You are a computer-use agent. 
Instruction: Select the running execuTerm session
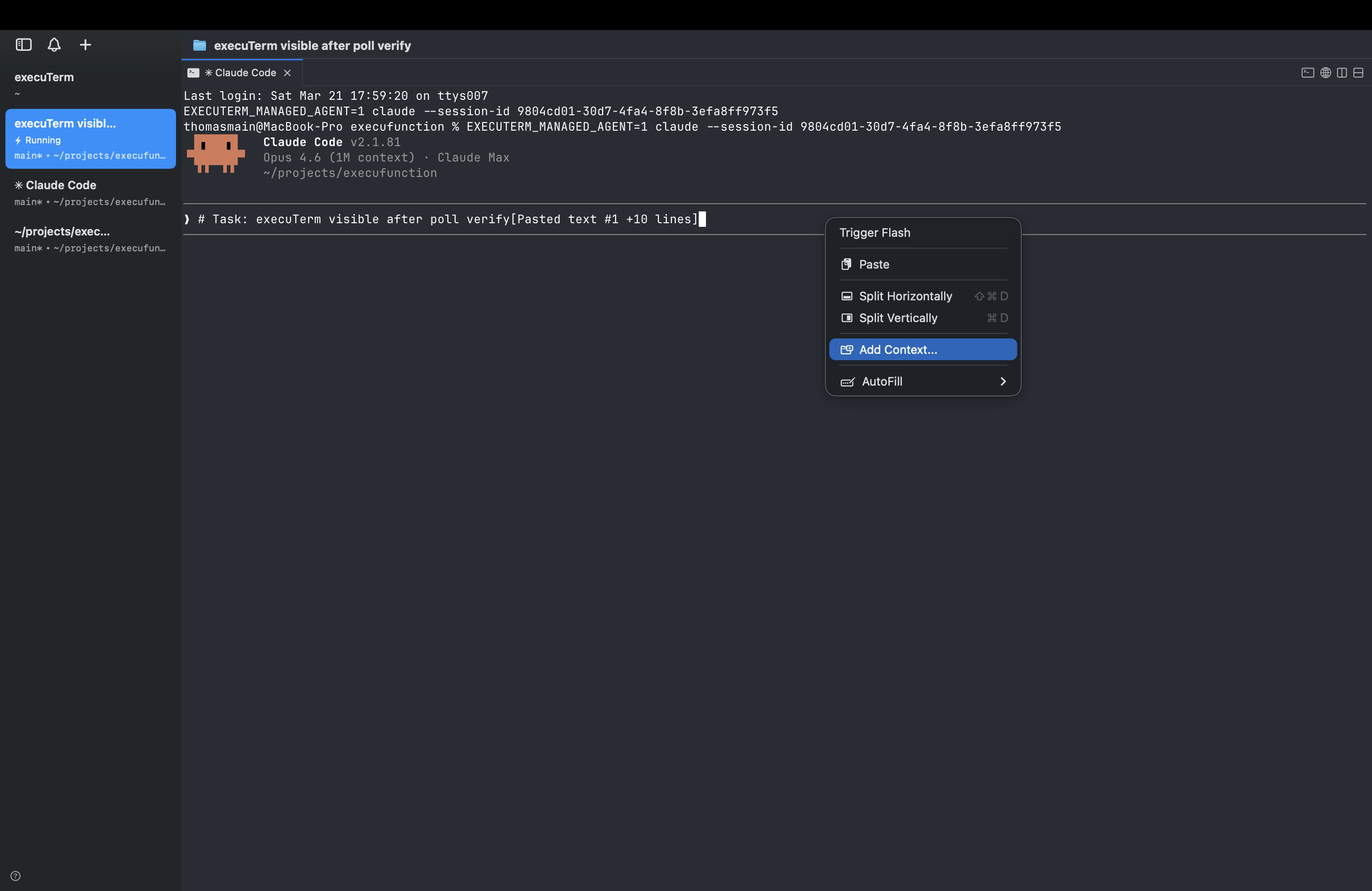[90, 139]
